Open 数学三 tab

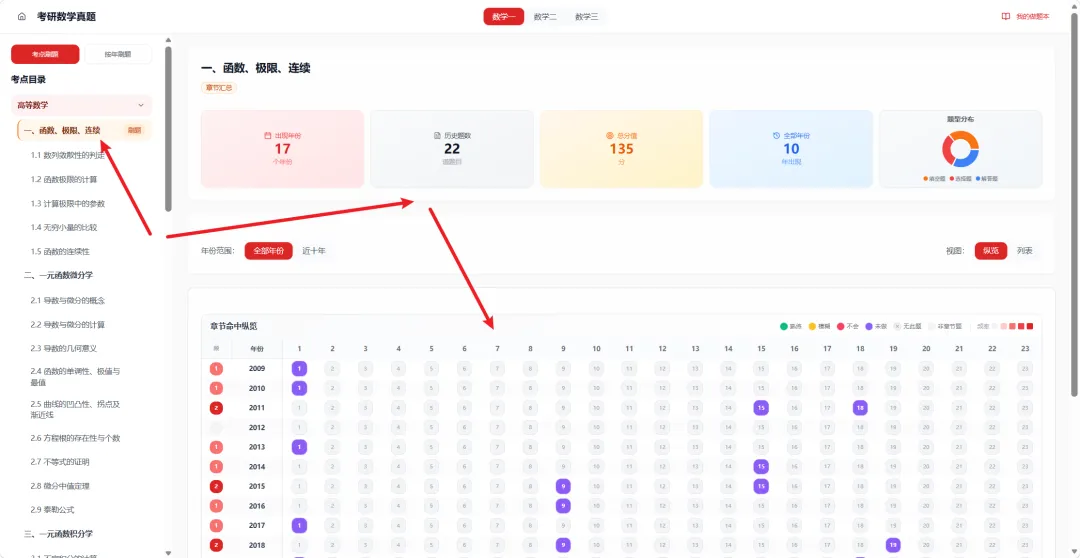(x=587, y=17)
